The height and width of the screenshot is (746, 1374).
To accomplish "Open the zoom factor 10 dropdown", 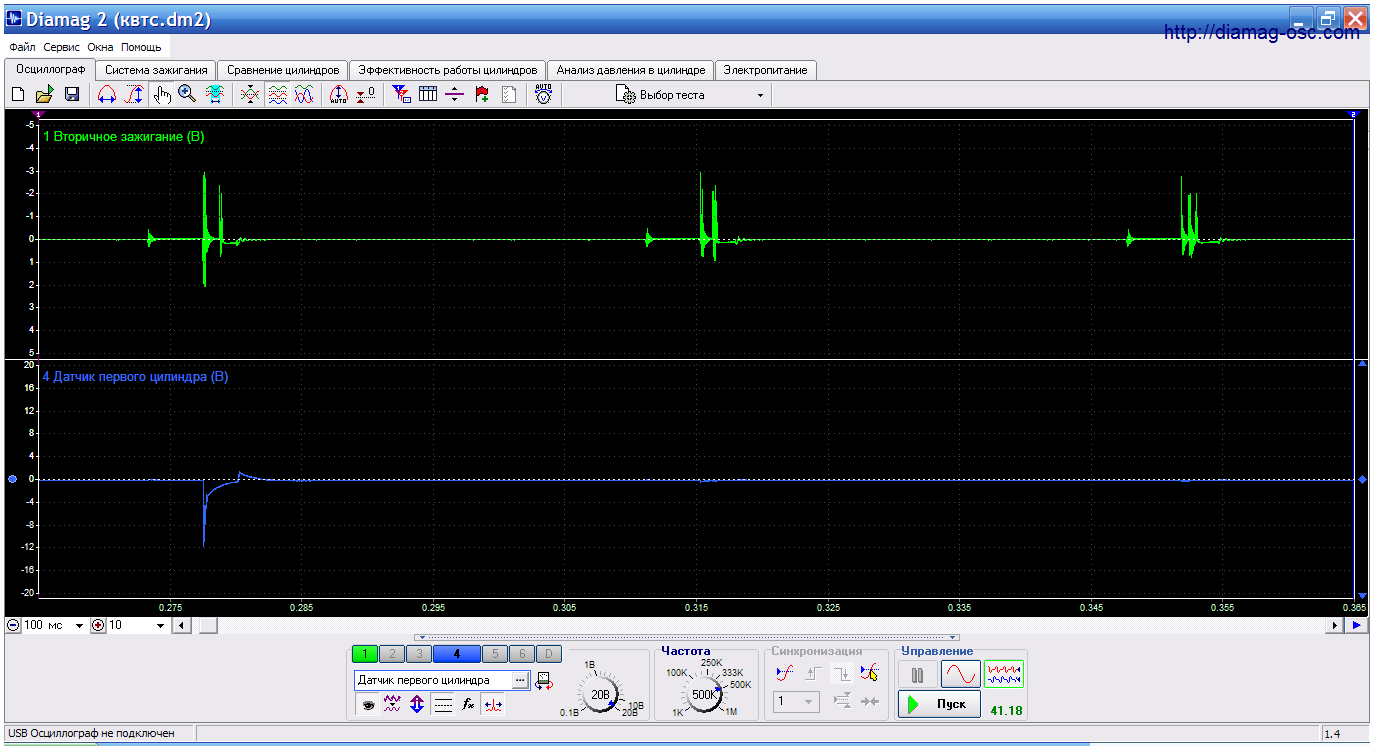I will click(161, 626).
